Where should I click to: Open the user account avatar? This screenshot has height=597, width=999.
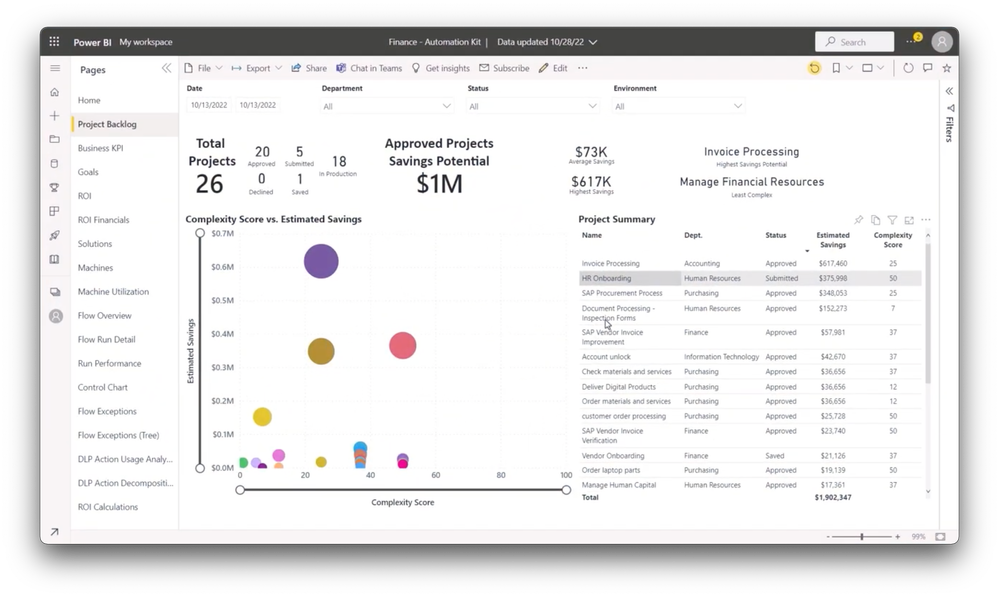942,42
